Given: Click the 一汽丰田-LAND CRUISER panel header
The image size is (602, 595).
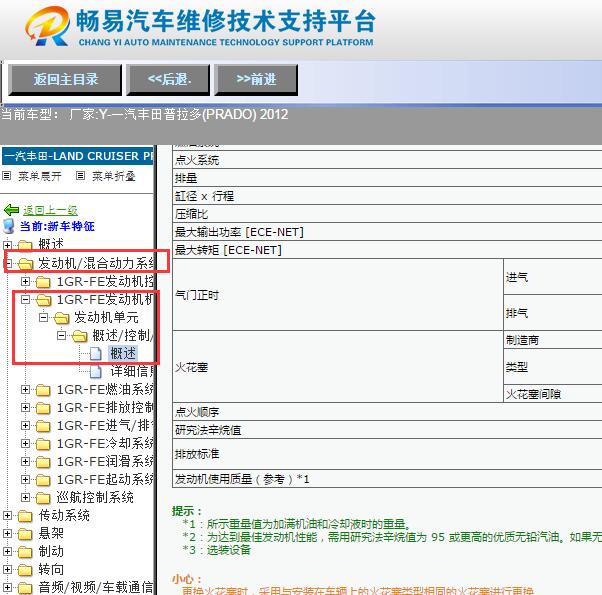Looking at the screenshot, I should click(x=78, y=156).
